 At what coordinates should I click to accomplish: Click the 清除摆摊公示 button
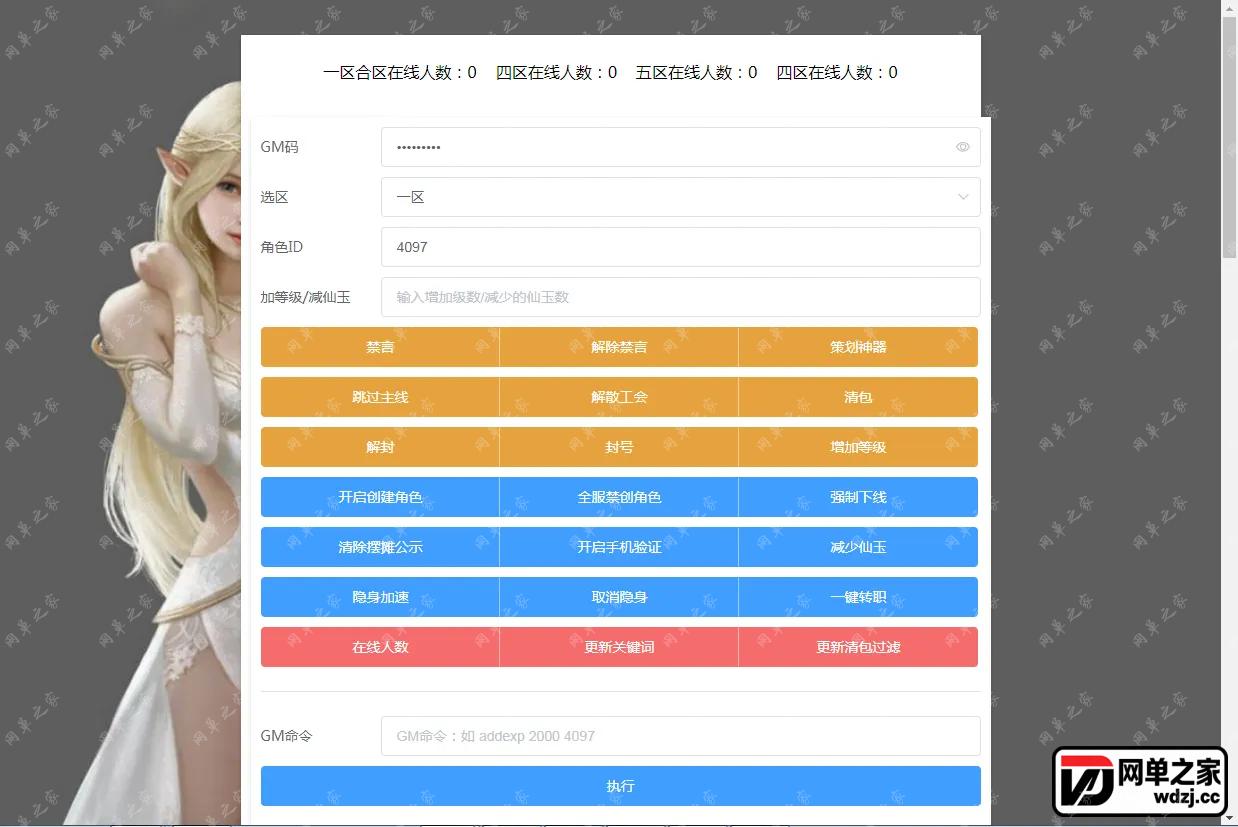380,547
